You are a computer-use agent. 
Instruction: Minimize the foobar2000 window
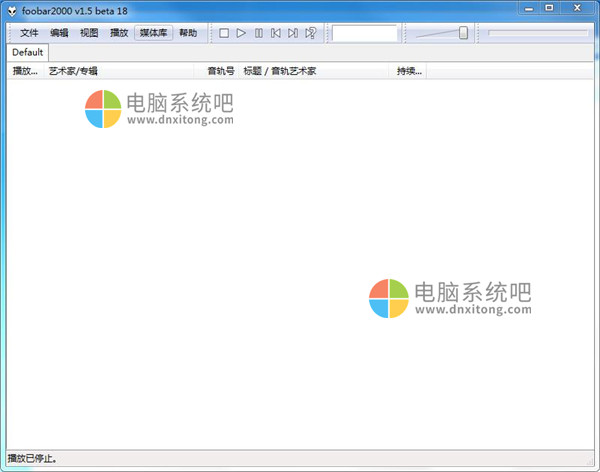click(x=529, y=8)
